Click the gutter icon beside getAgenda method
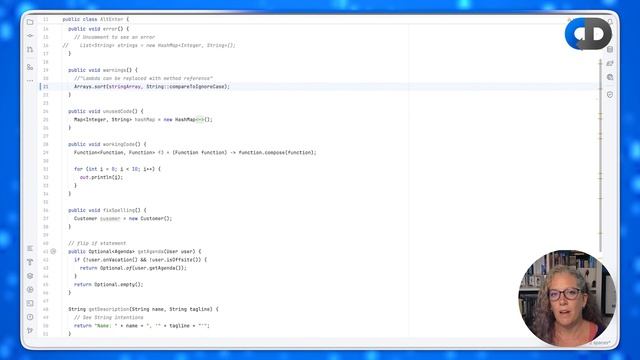Image resolution: width=640 pixels, height=360 pixels. point(53,251)
